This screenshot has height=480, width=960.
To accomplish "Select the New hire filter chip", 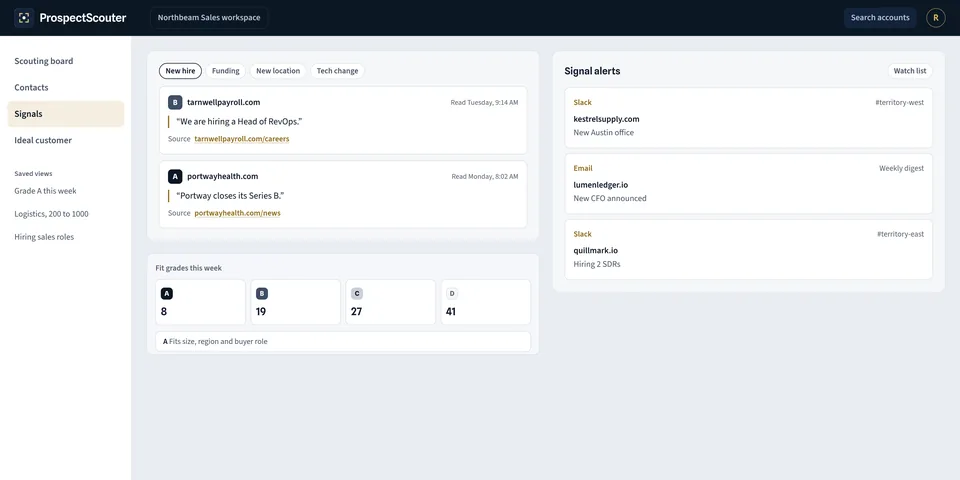I will point(180,71).
